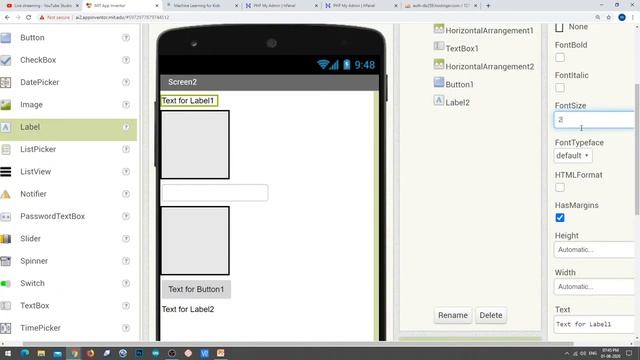Image resolution: width=640 pixels, height=360 pixels.
Task: Switch to Machine Learning for Kids tab
Action: pyautogui.click(x=202, y=6)
